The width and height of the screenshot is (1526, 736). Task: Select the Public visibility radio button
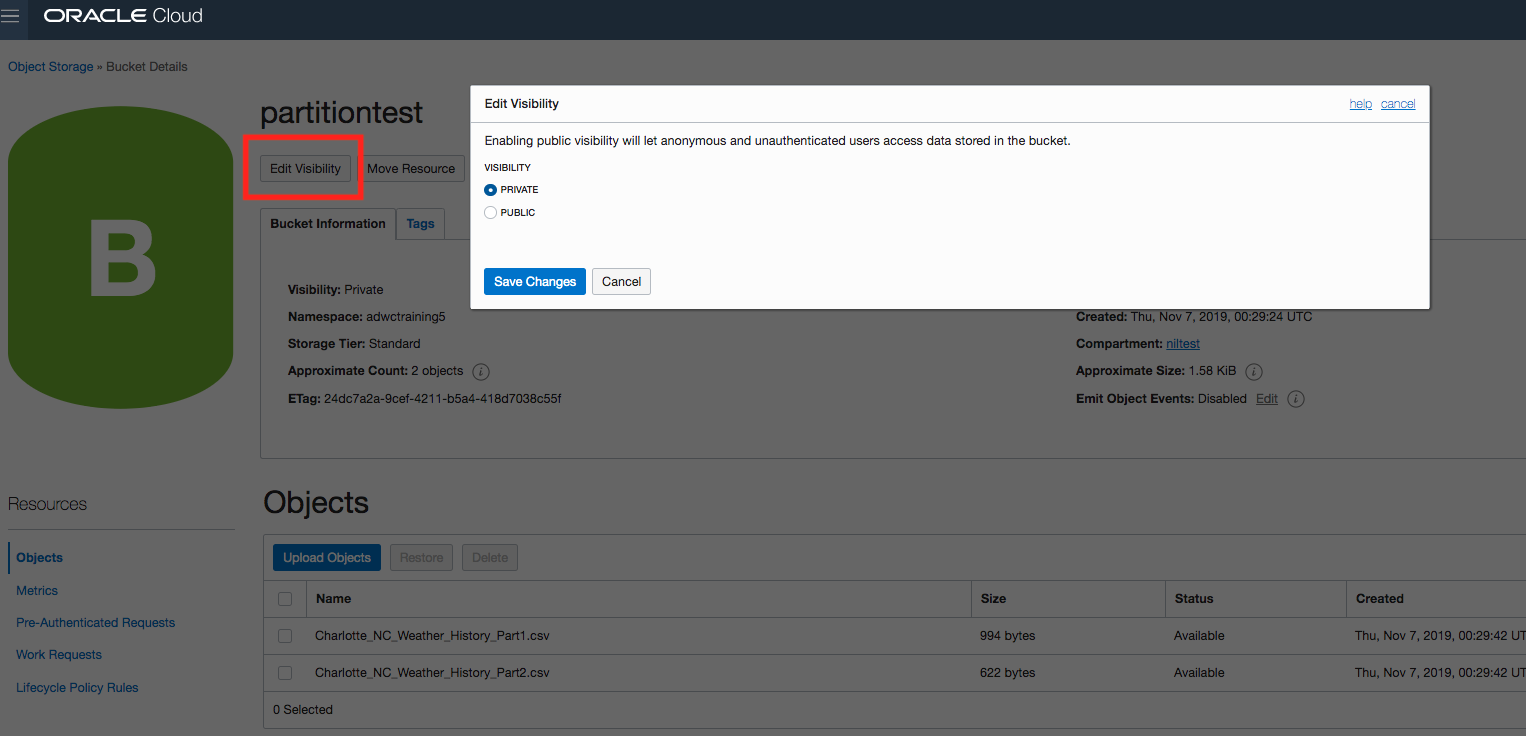tap(490, 213)
